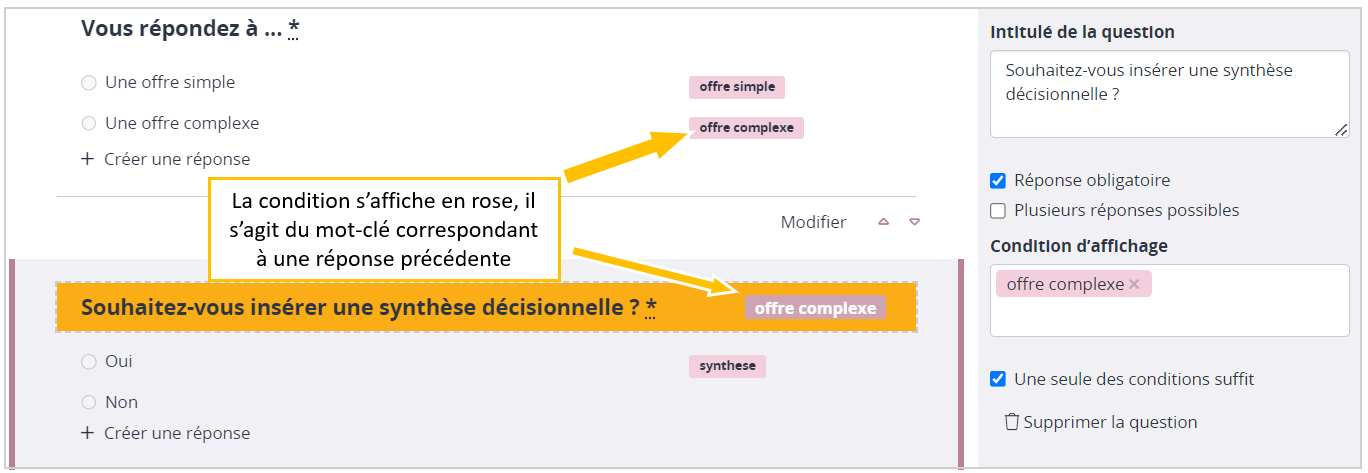Select the 'Une offre complexe' radio option
The height and width of the screenshot is (473, 1368).
[89, 124]
